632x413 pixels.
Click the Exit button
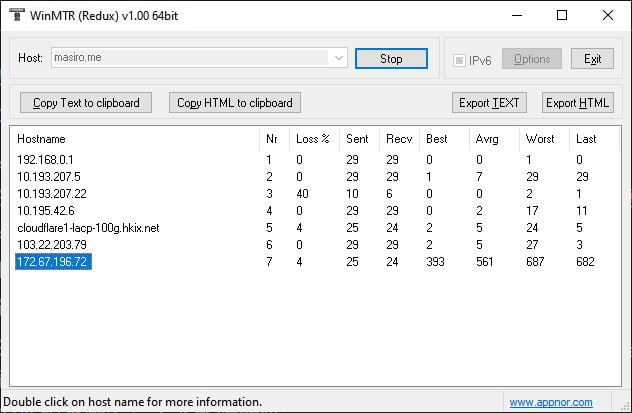pyautogui.click(x=592, y=59)
